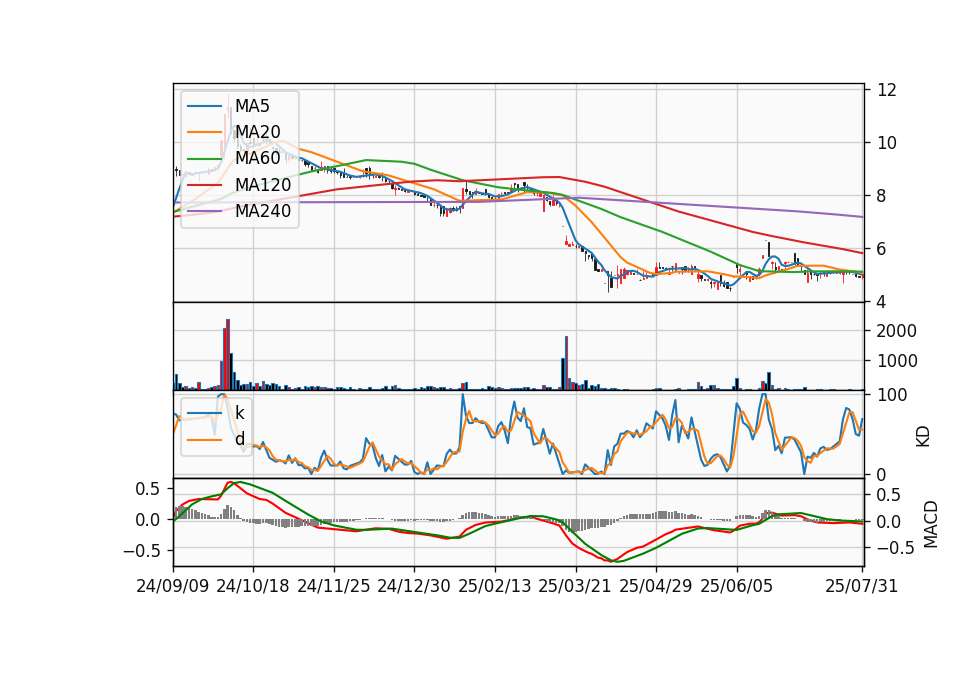The image size is (960, 690).
Task: Click the price axis value 10
Action: point(887,143)
